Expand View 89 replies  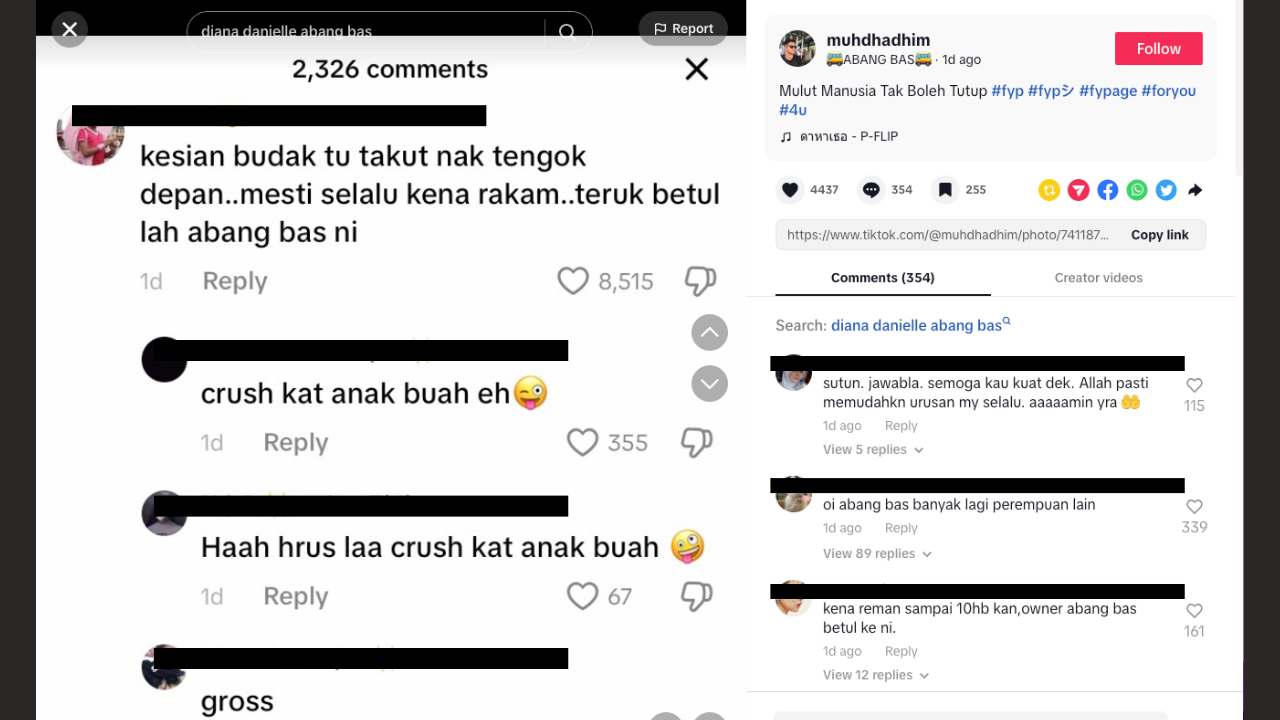[x=877, y=554]
